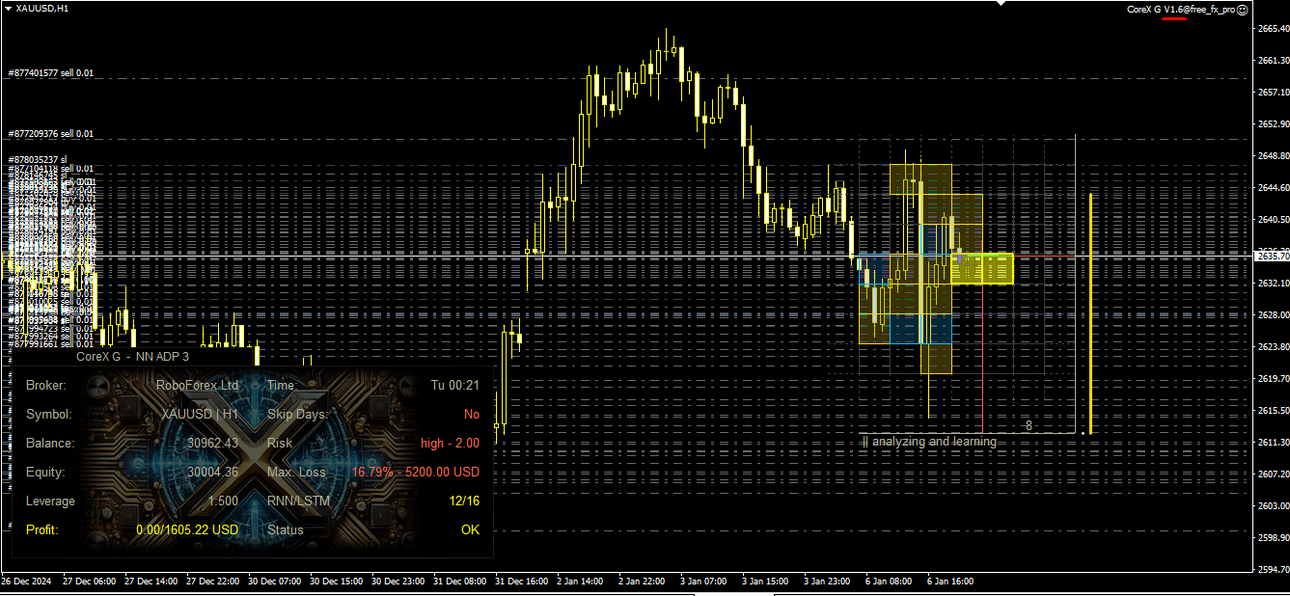1290x596 pixels.
Task: Click the Risk value high - 2.00
Action: pyautogui.click(x=450, y=443)
